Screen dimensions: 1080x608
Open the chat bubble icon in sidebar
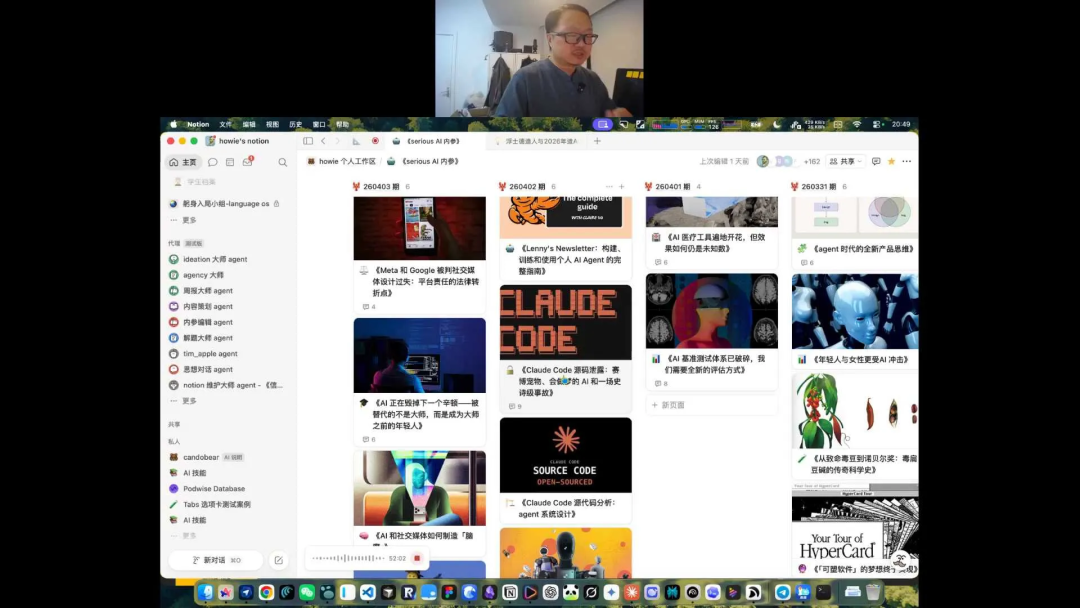click(213, 163)
